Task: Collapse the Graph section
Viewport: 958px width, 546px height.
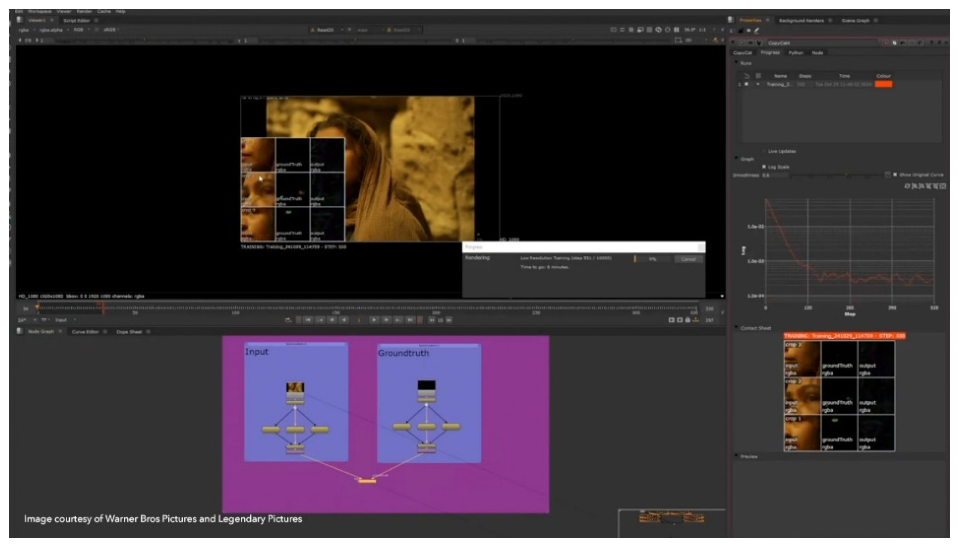Action: tap(736, 158)
